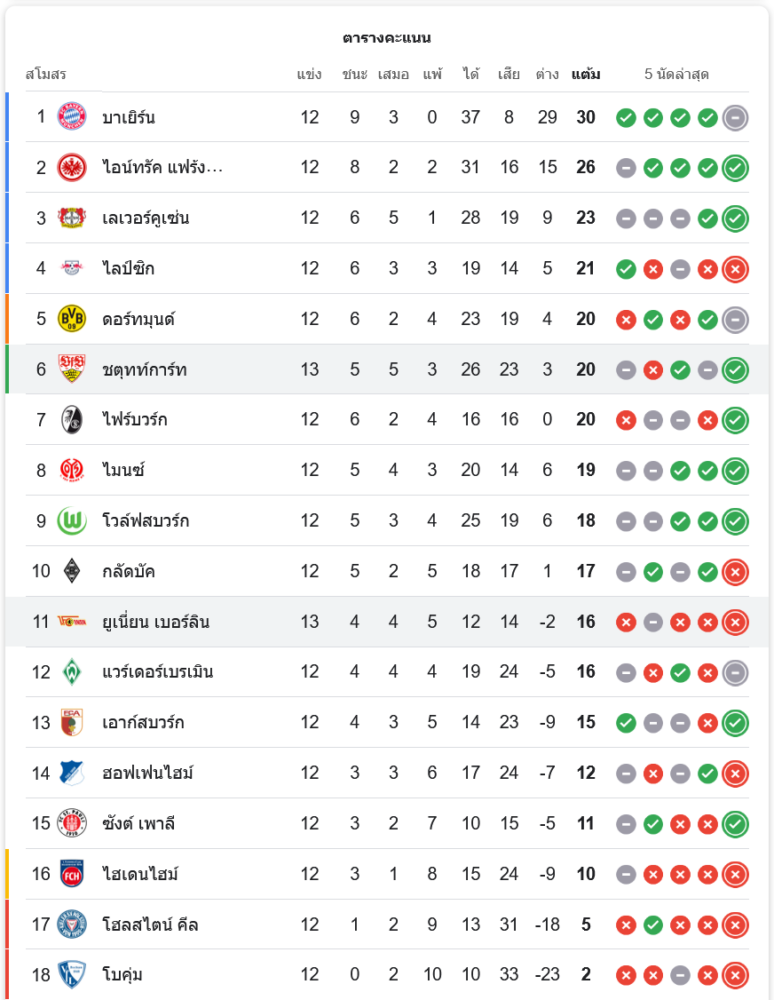The height and width of the screenshot is (1000, 774).
Task: Click the VfB Stuttgart club crest
Action: [72, 369]
